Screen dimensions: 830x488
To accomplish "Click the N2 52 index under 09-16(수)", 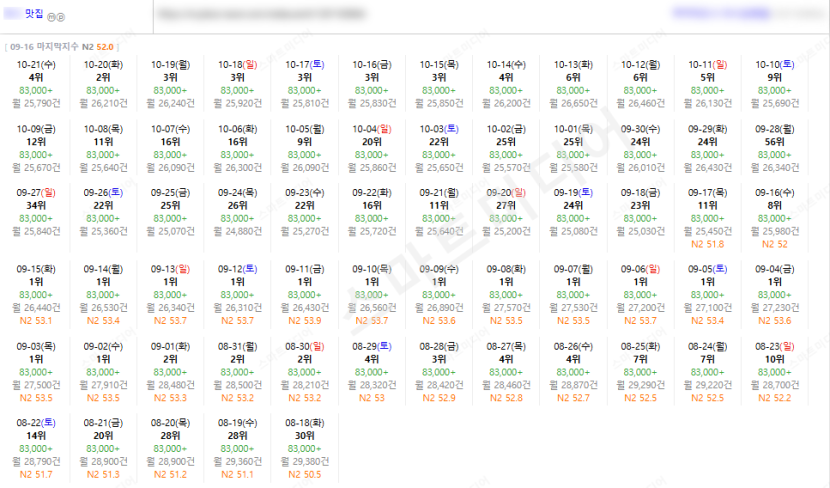I will point(774,245).
